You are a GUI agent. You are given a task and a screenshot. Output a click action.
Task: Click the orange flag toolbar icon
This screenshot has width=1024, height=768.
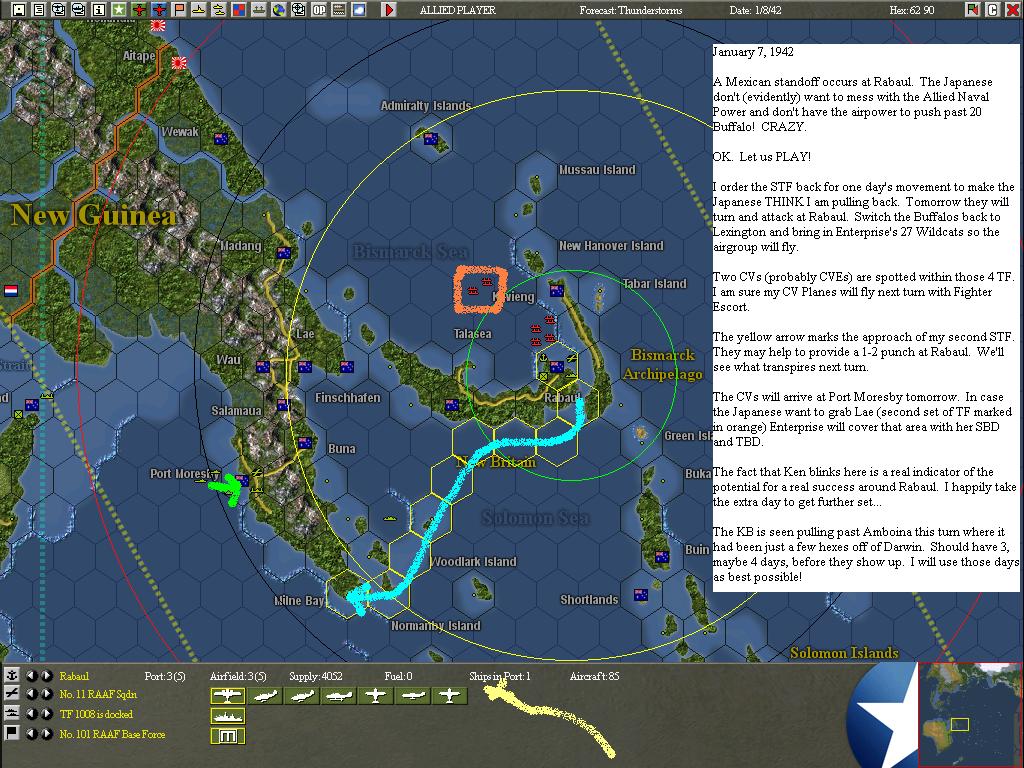(179, 10)
